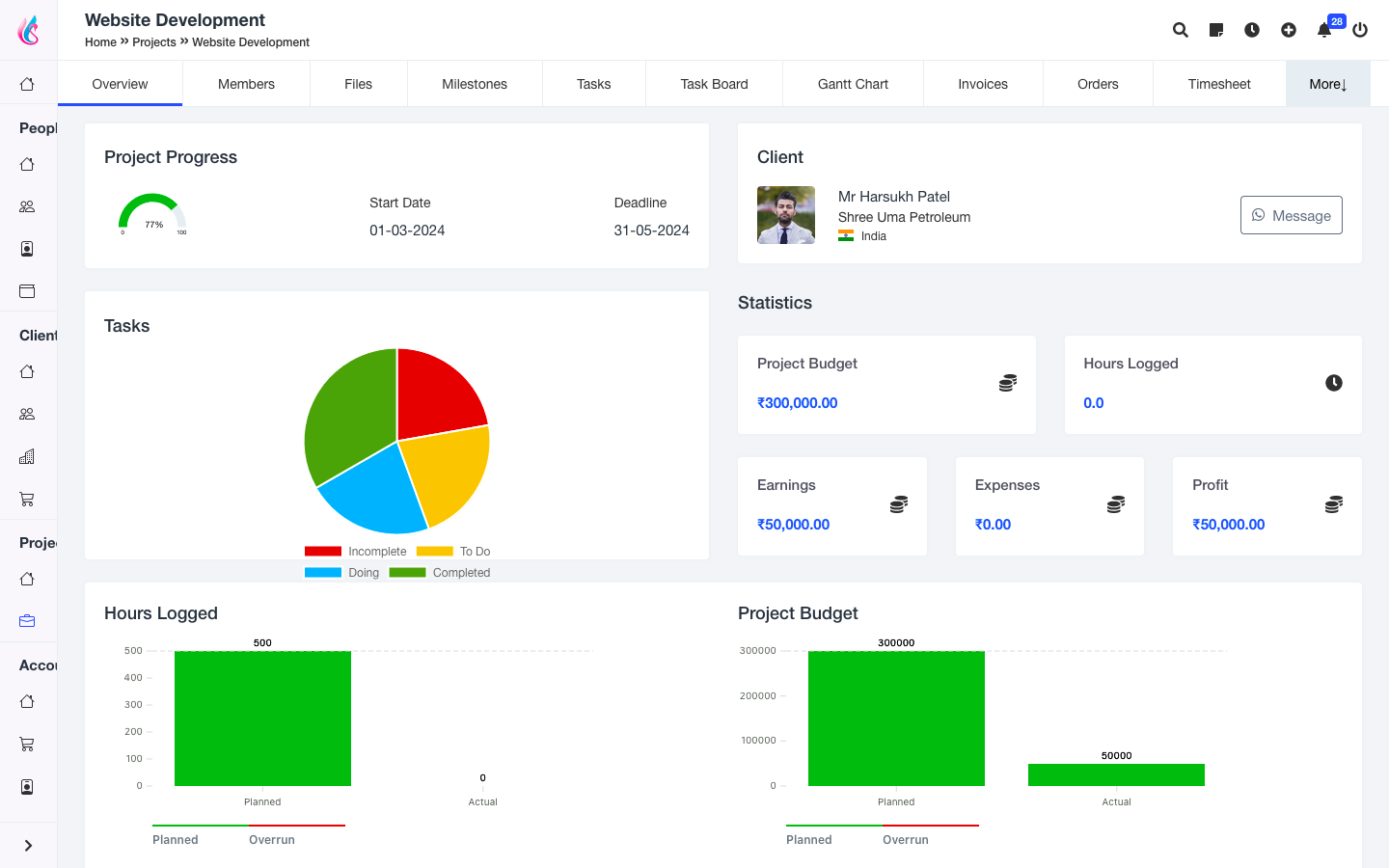Toggle the Completed legend entry
The image size is (1389, 868).
coord(441,573)
